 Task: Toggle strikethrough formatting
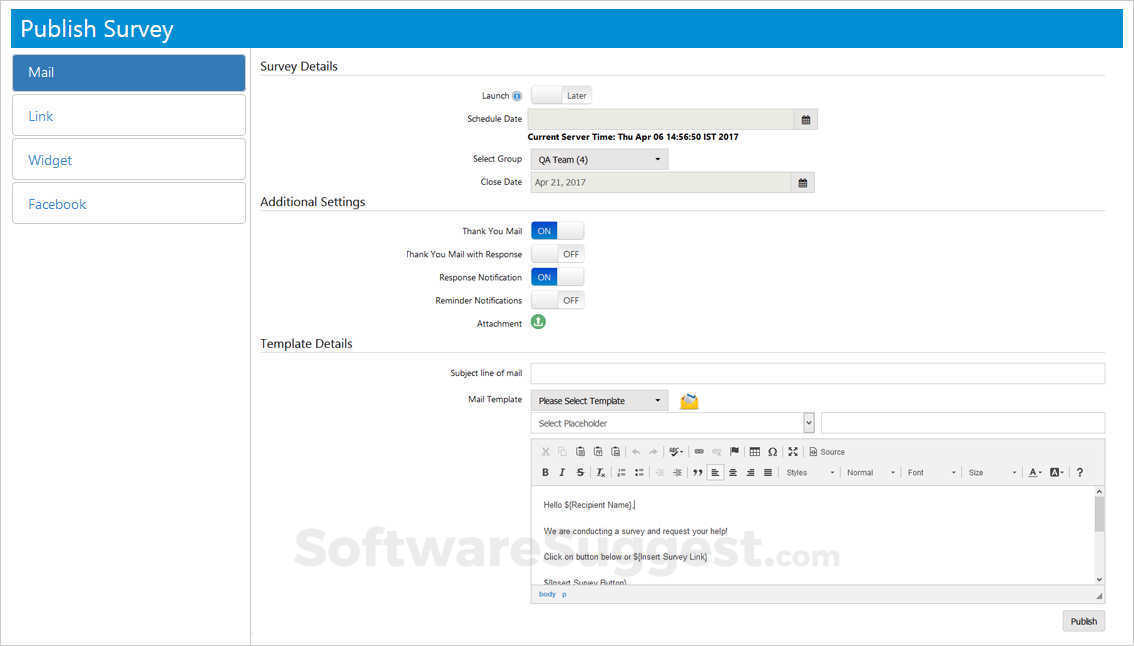(x=580, y=472)
